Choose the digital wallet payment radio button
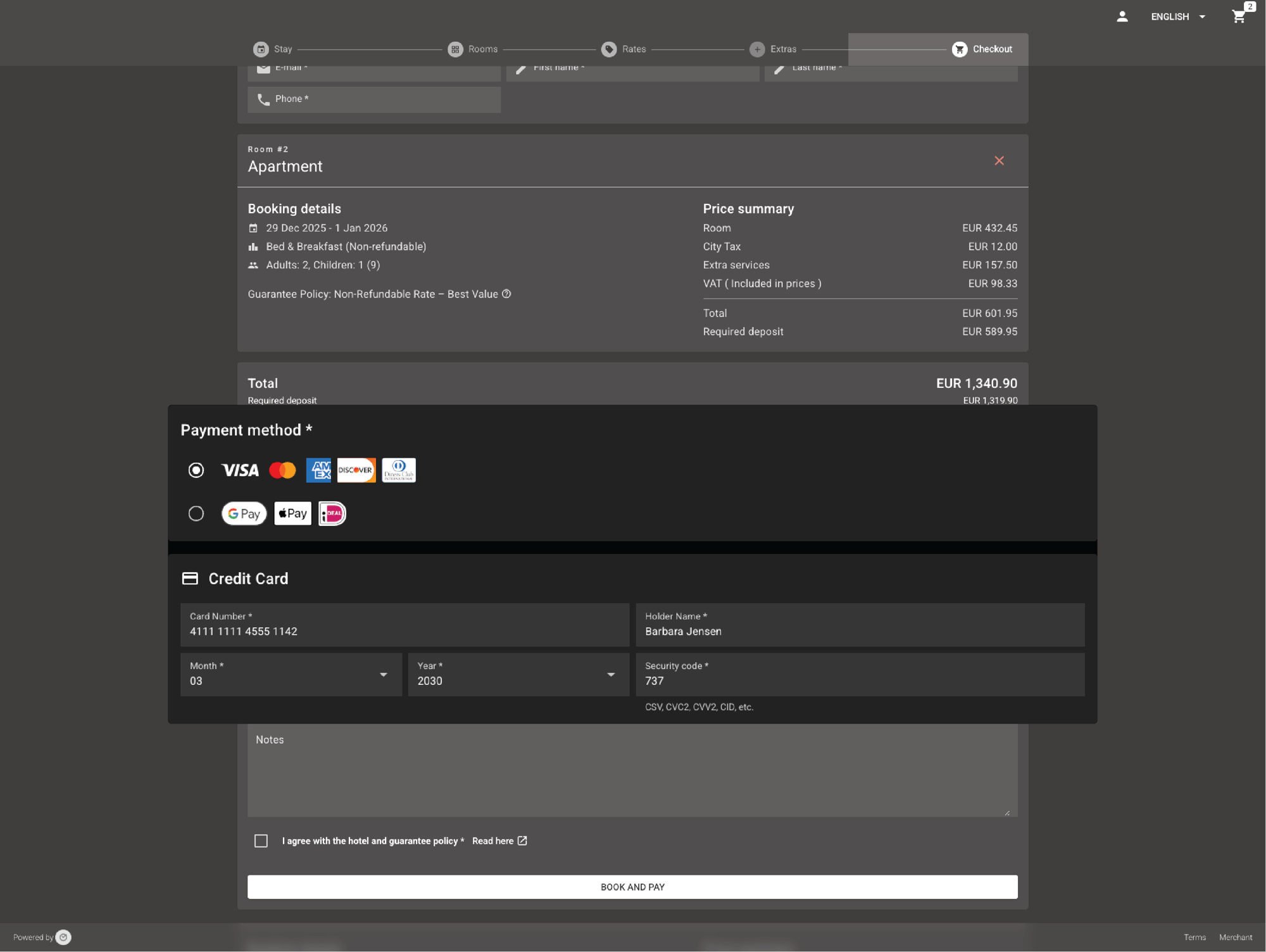The width and height of the screenshot is (1266, 952). pyautogui.click(x=196, y=513)
